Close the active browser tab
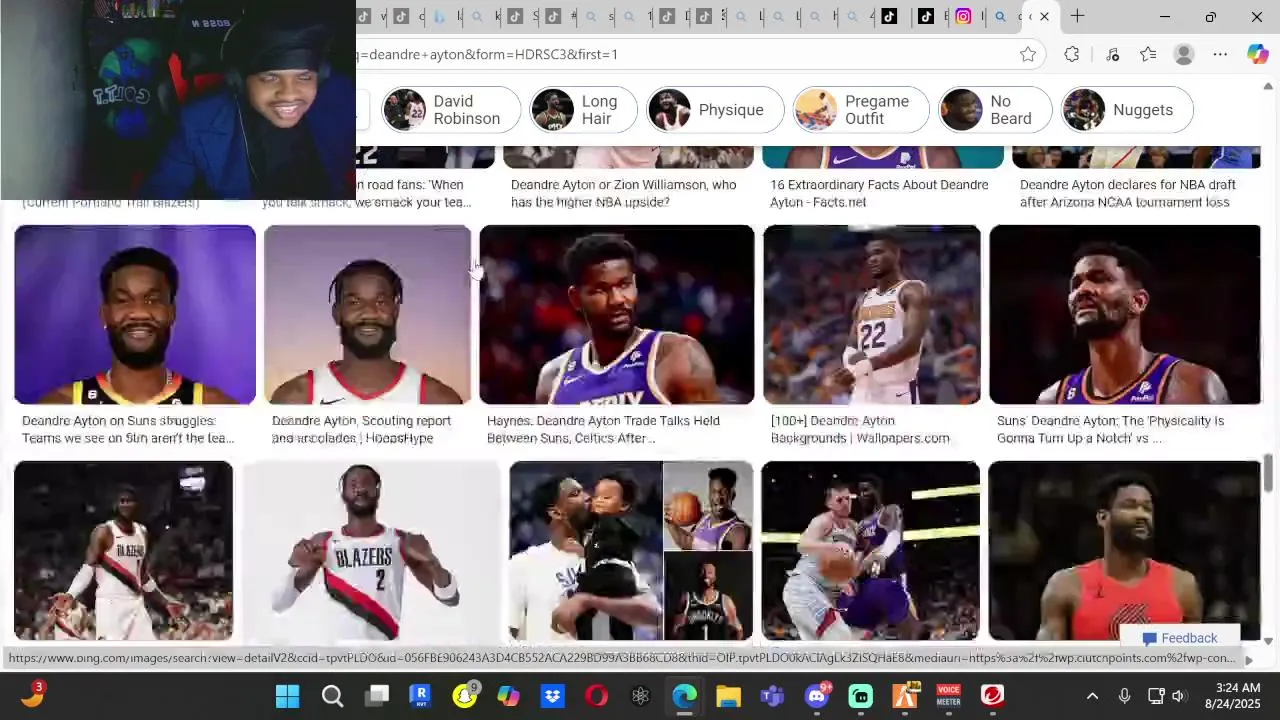 tap(1044, 16)
